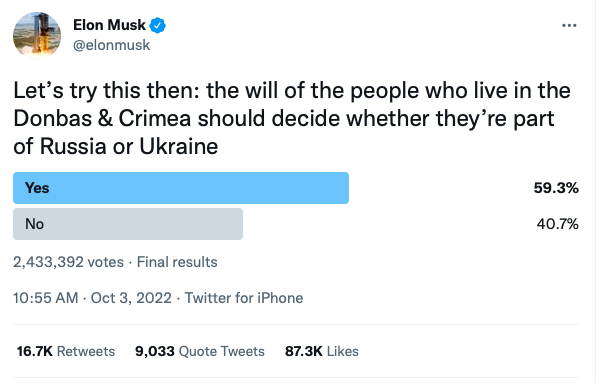Viewport: 601px width, 383px height.
Task: Select the Yes poll result bar
Action: (x=181, y=188)
